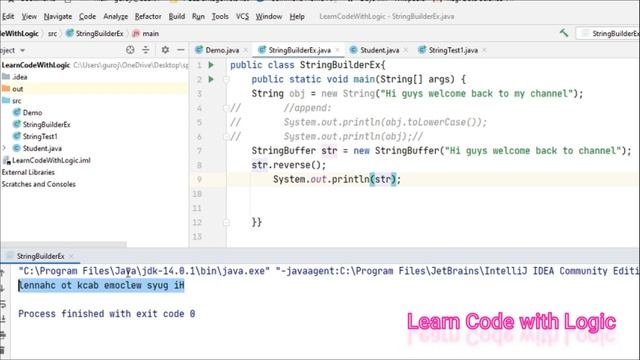The height and width of the screenshot is (360, 640).
Task: Open the Tools menu
Action: point(220,16)
